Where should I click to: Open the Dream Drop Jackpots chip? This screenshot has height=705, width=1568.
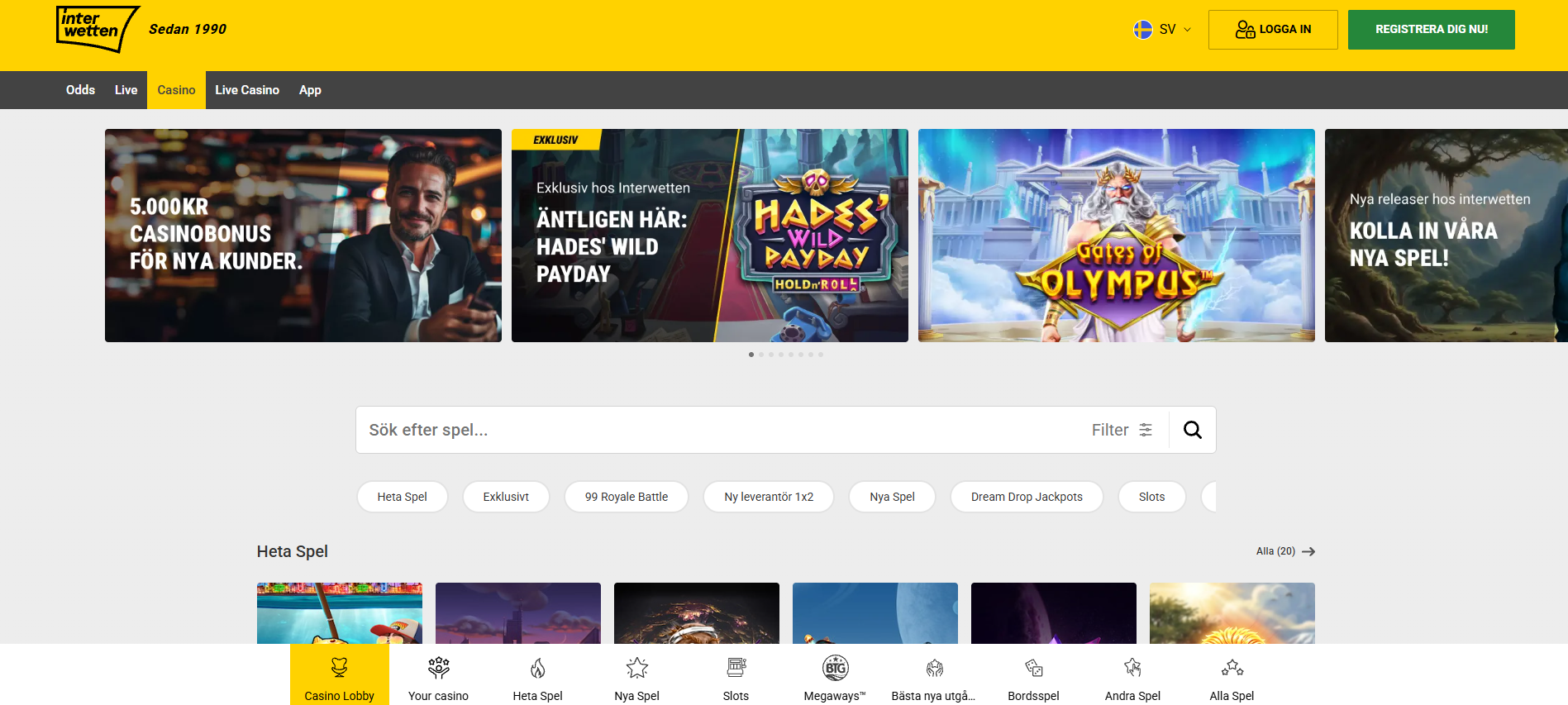[1027, 497]
